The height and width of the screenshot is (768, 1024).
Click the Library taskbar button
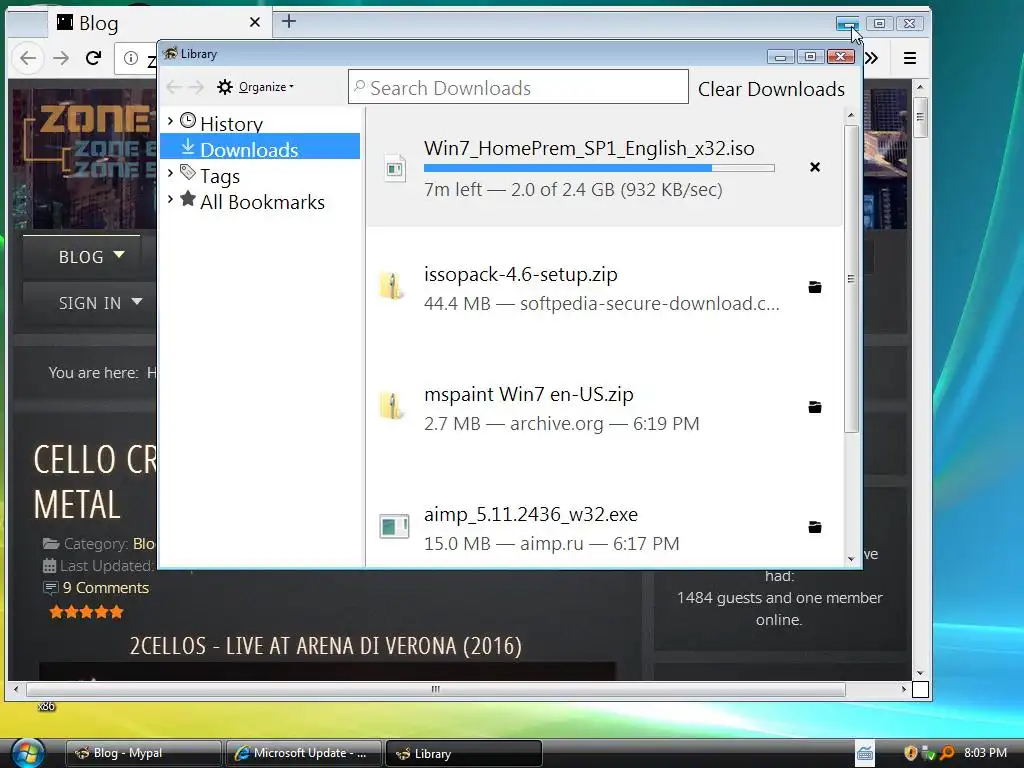(464, 753)
